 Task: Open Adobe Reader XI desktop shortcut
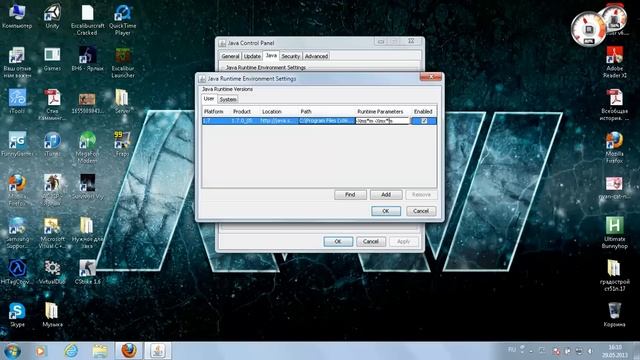coord(614,62)
